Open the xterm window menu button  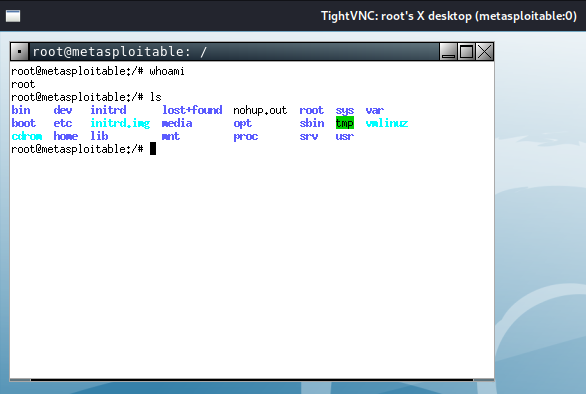(x=19, y=52)
